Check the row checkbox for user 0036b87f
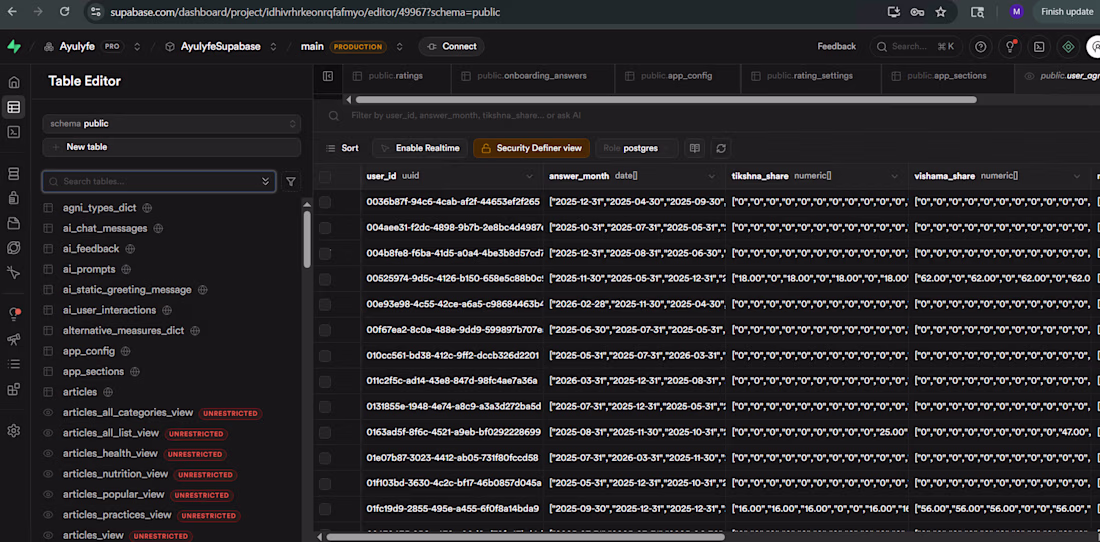Screen dimensions: 1100x542 tap(325, 202)
